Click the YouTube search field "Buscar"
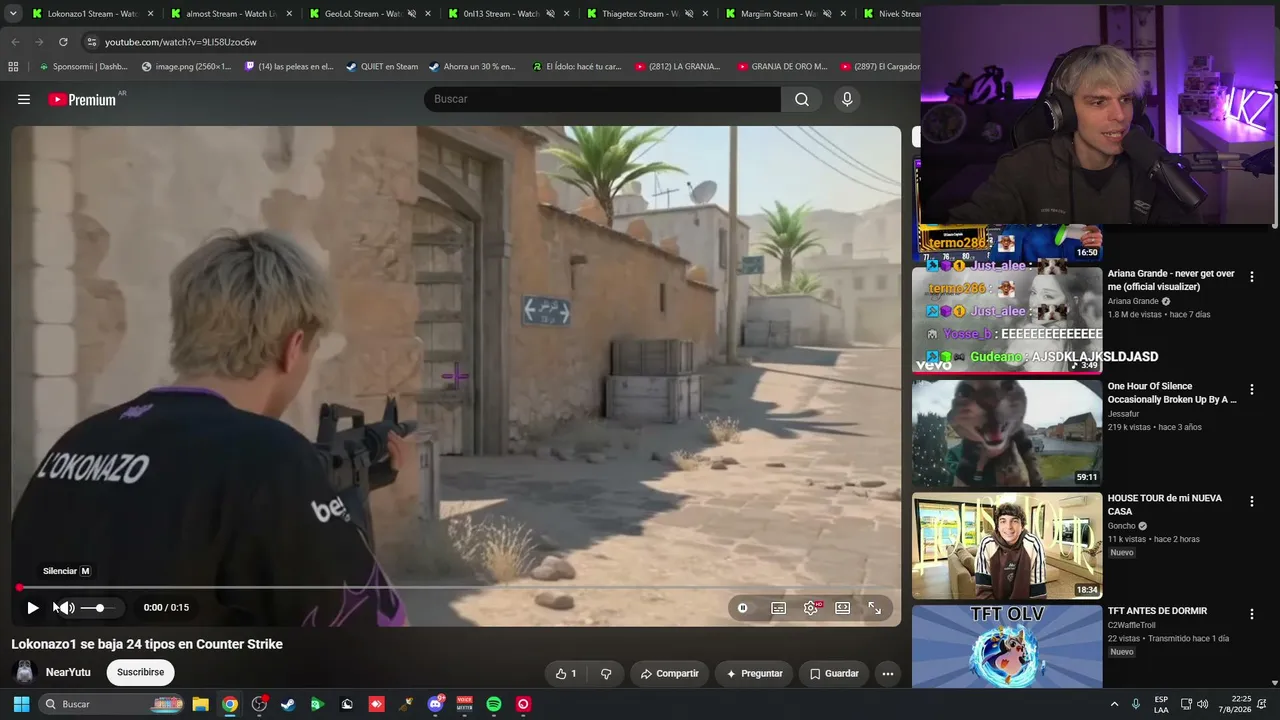The image size is (1280, 720). pyautogui.click(x=602, y=99)
